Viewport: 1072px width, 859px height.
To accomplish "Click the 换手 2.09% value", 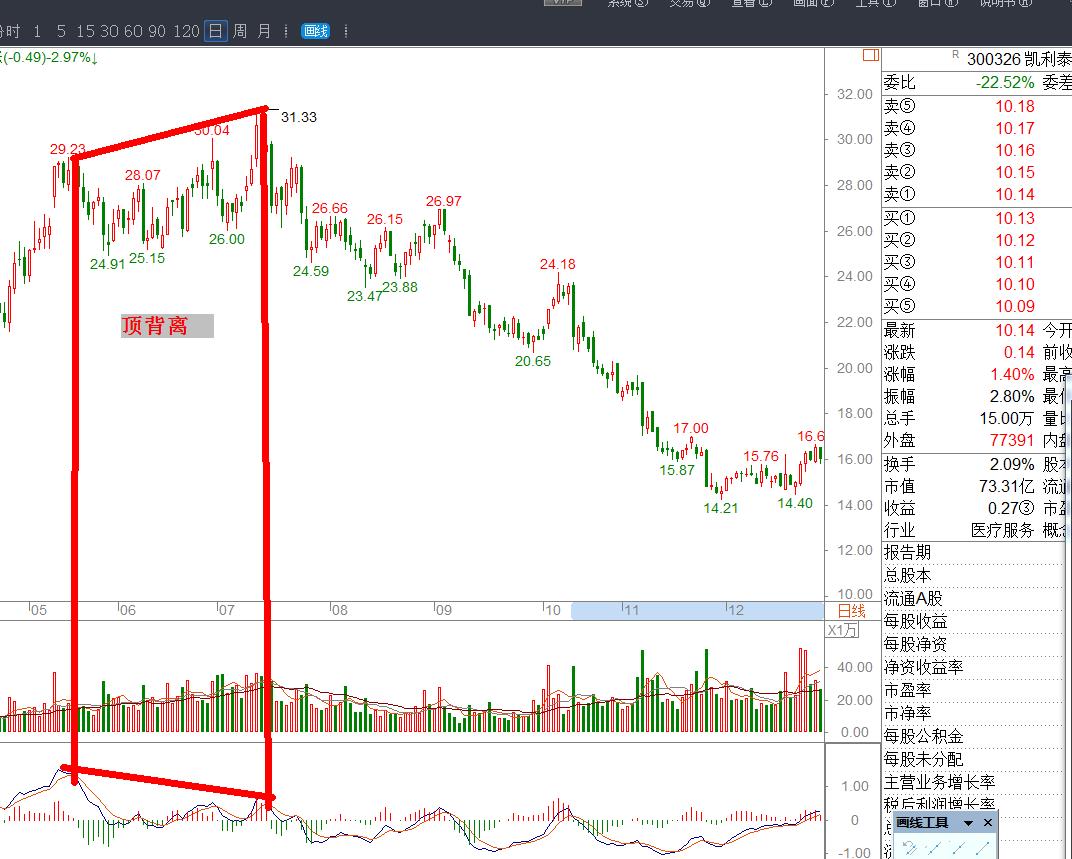I will tap(1013, 464).
